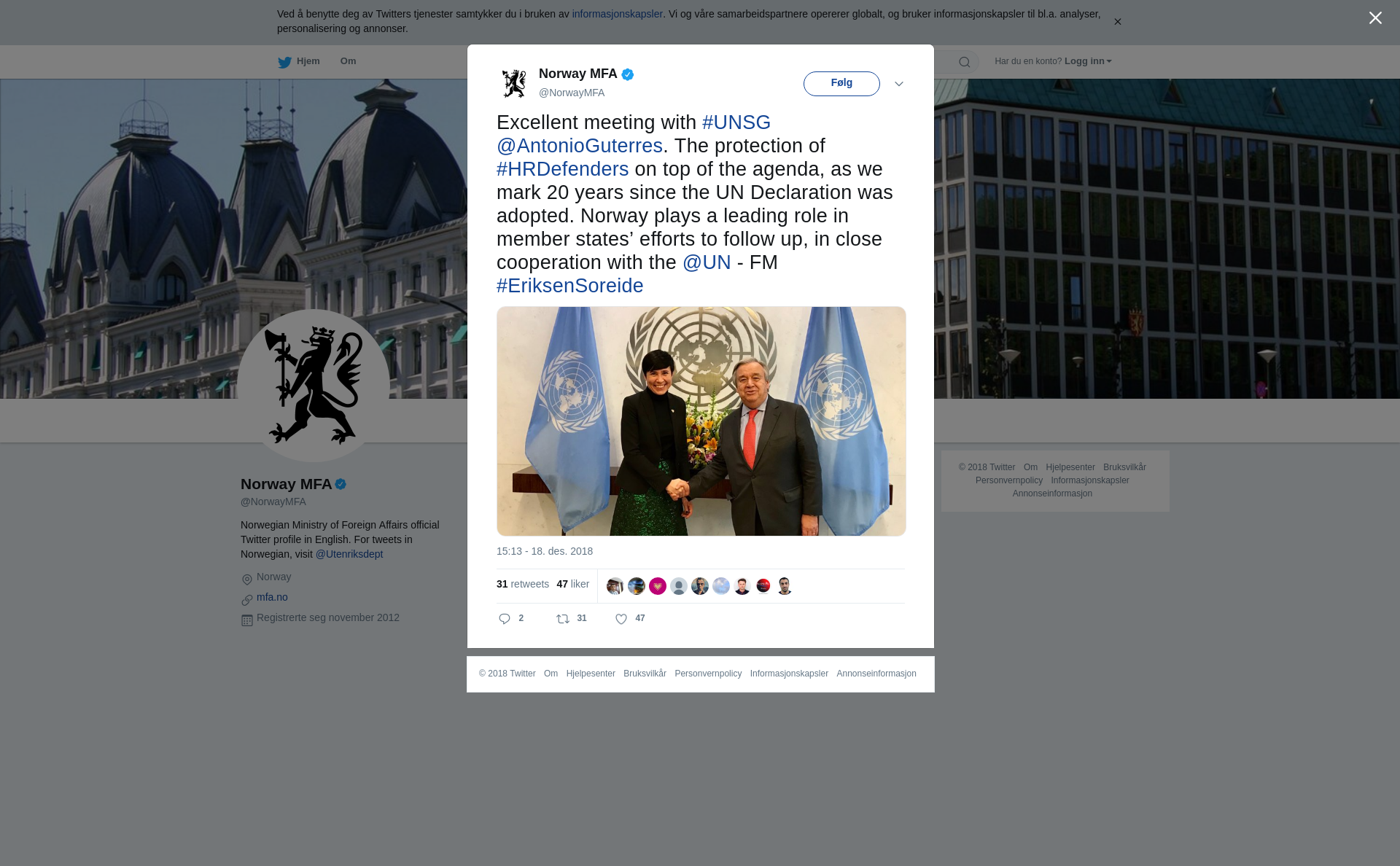
Task: Visit the @AntonioGuterres profile link
Action: tap(580, 146)
